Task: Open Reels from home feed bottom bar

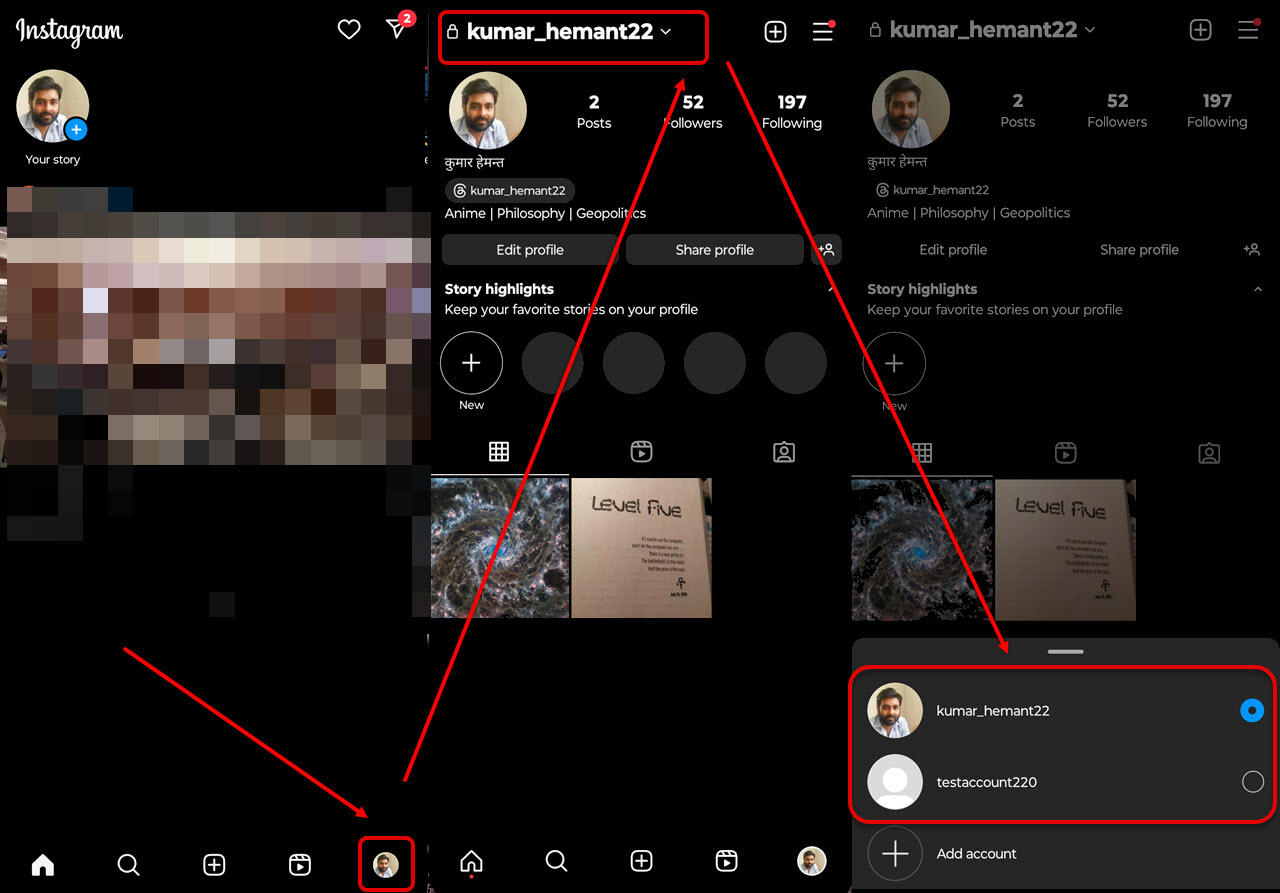Action: pyautogui.click(x=300, y=864)
